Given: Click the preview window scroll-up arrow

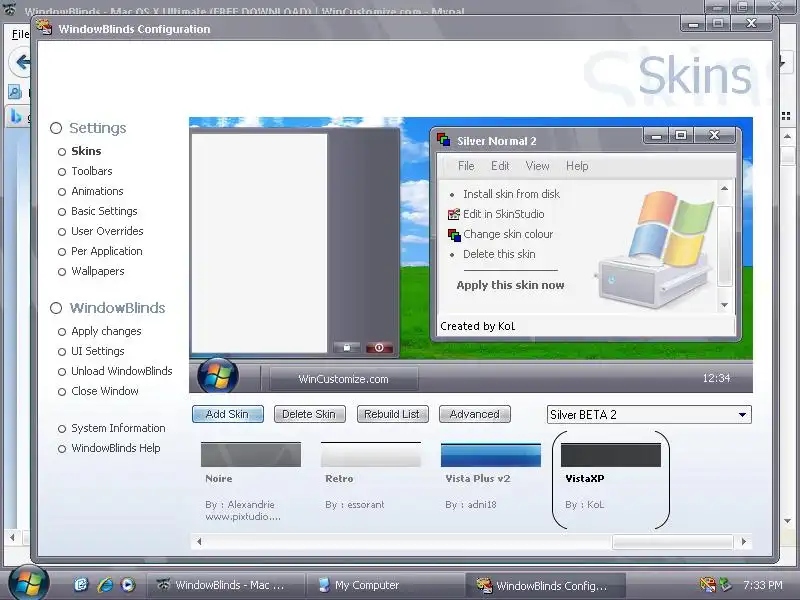Looking at the screenshot, I should tap(724, 188).
